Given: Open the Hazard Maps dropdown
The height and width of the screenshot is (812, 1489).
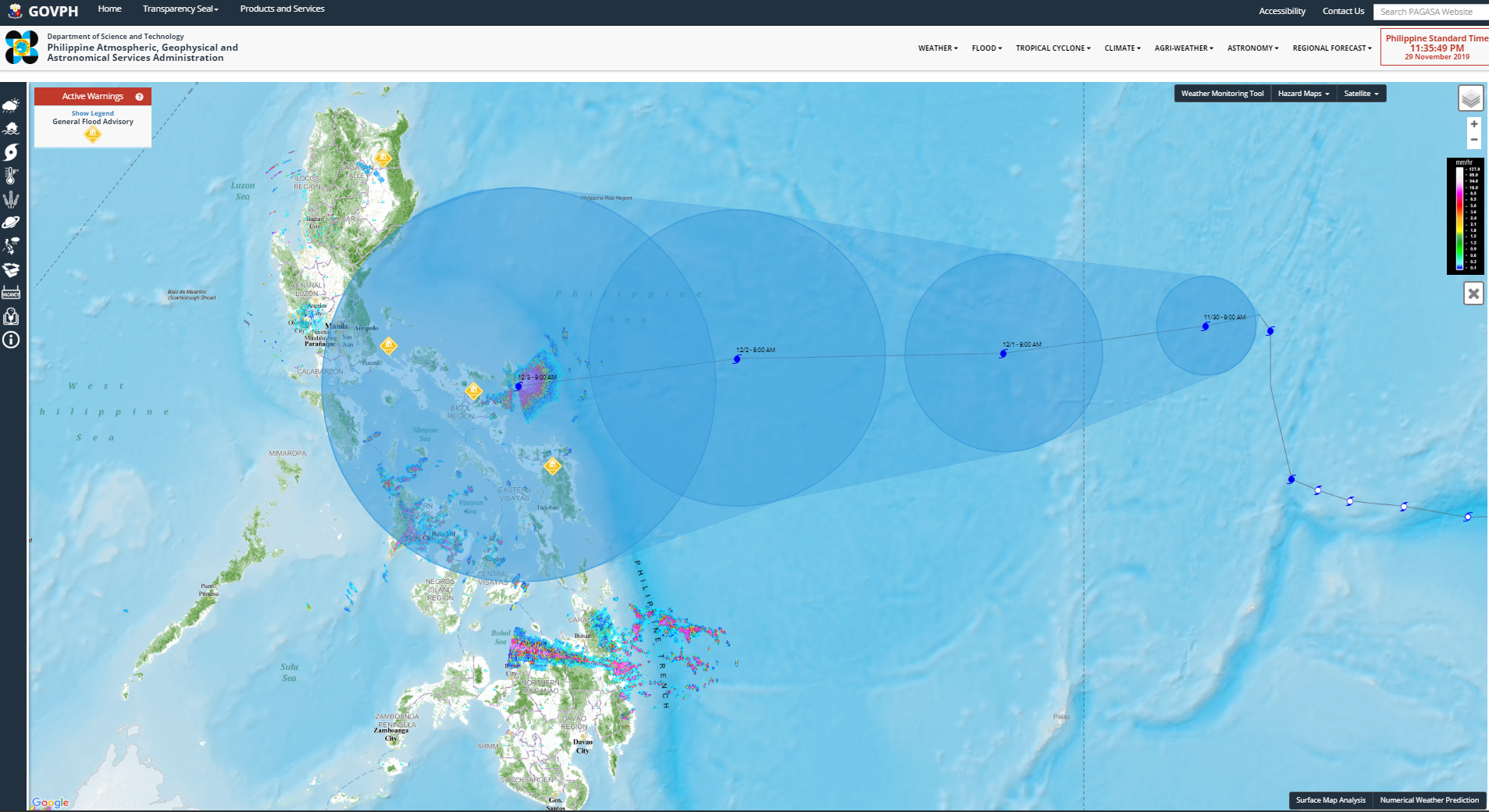Looking at the screenshot, I should tap(1303, 94).
